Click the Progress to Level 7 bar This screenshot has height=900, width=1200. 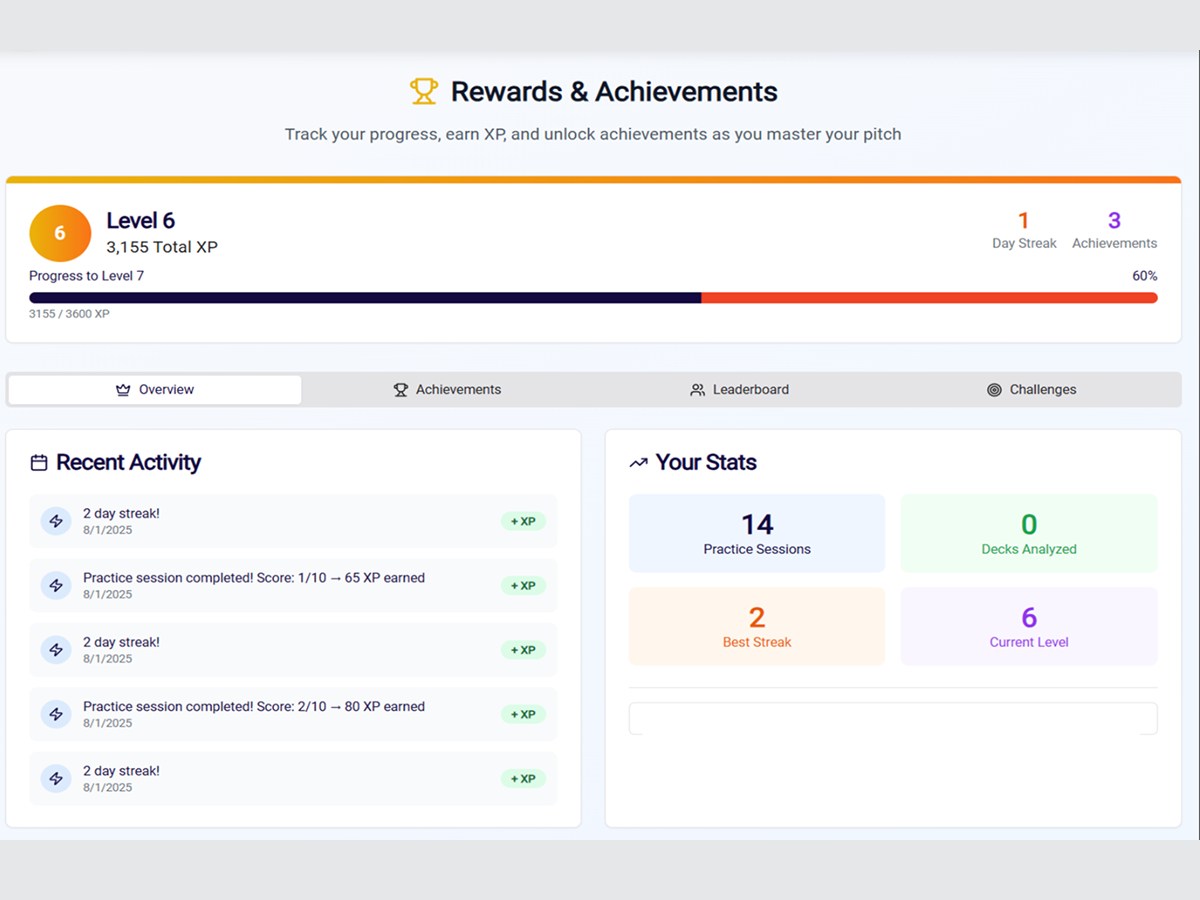click(593, 298)
